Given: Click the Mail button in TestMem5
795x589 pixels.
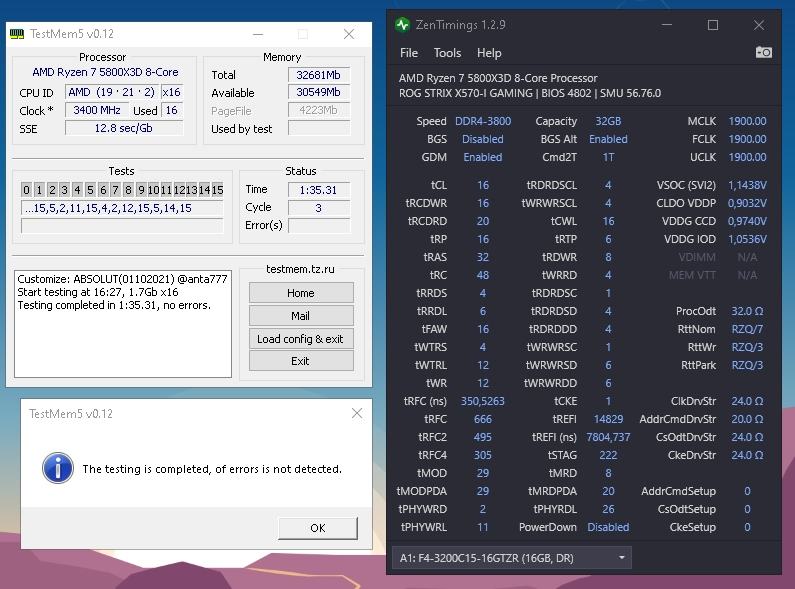Looking at the screenshot, I should tap(301, 316).
